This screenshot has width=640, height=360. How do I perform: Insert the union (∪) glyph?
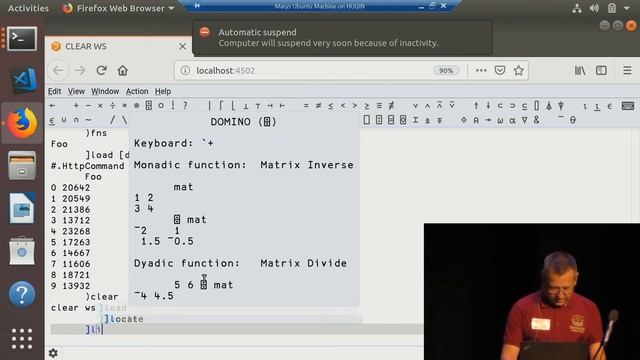point(64,120)
